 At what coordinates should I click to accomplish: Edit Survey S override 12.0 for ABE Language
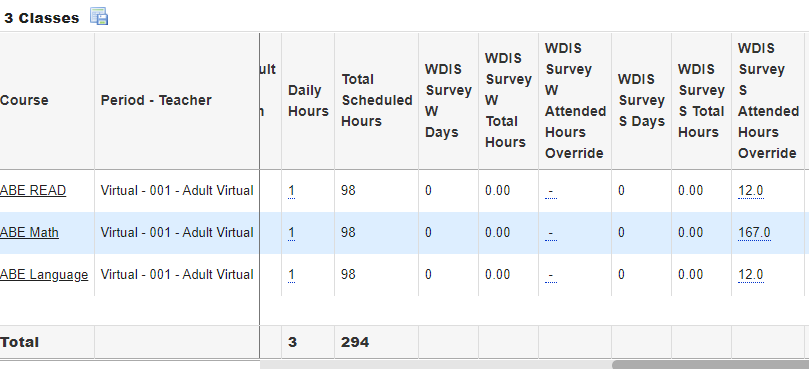pyautogui.click(x=751, y=275)
